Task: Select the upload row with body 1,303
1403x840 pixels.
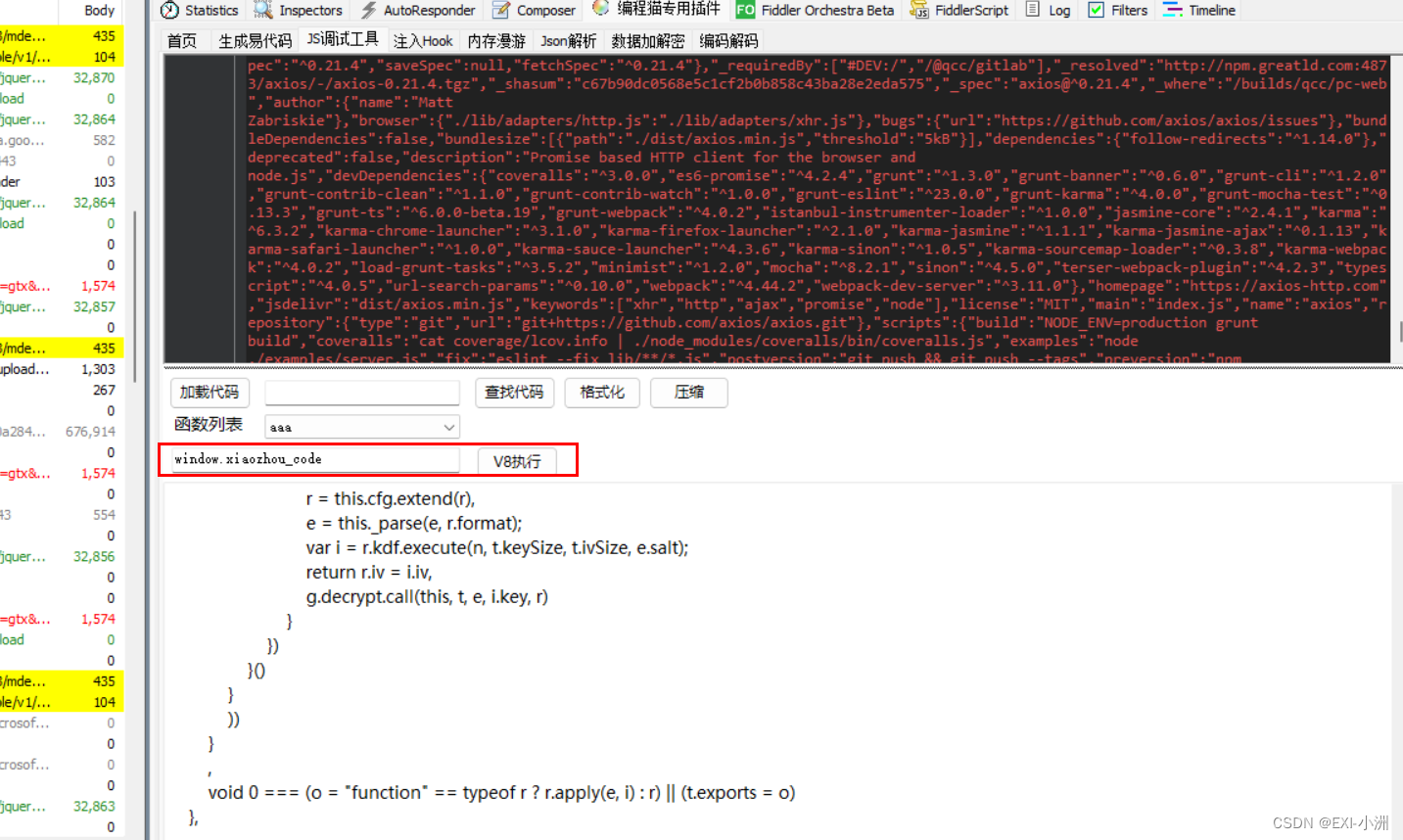Action: click(62, 369)
